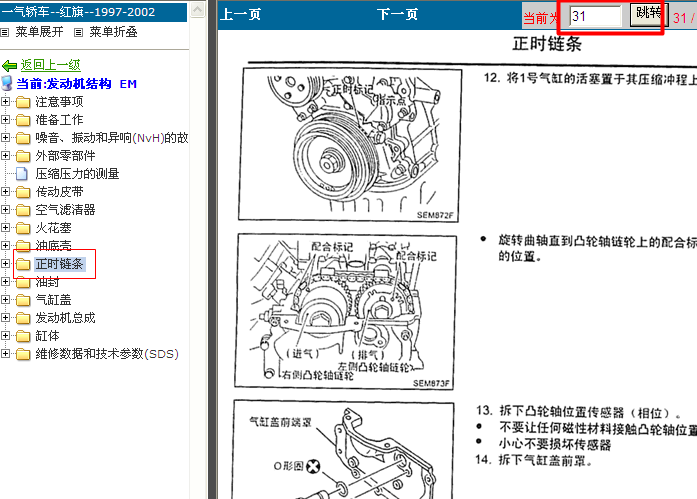The height and width of the screenshot is (499, 697).
Task: Click the 菜单折叠 list icon
Action: pyautogui.click(x=78, y=32)
